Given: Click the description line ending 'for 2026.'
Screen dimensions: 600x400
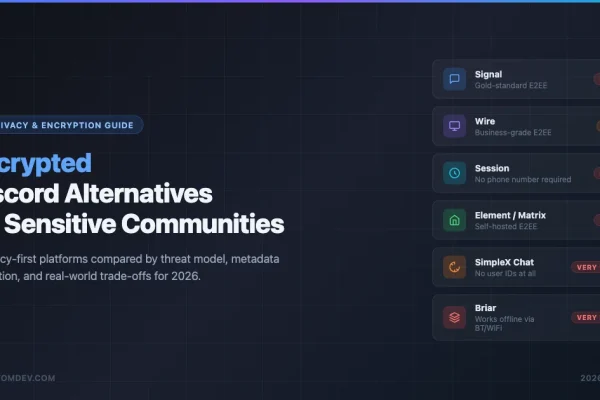Looking at the screenshot, I should 100,276.
